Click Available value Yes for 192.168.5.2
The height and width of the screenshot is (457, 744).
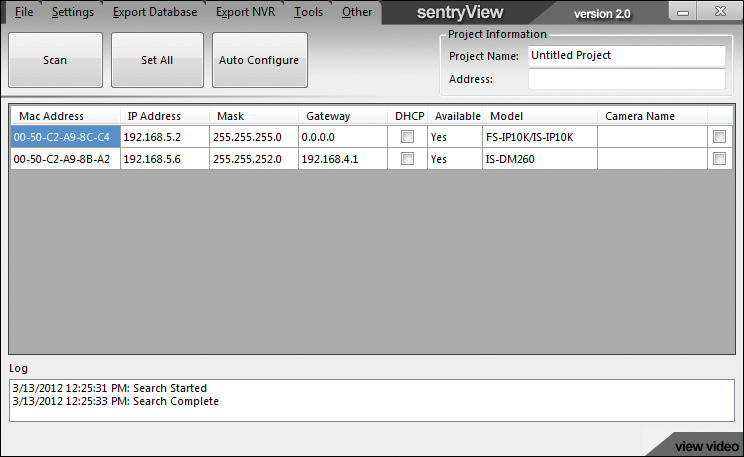coord(455,137)
